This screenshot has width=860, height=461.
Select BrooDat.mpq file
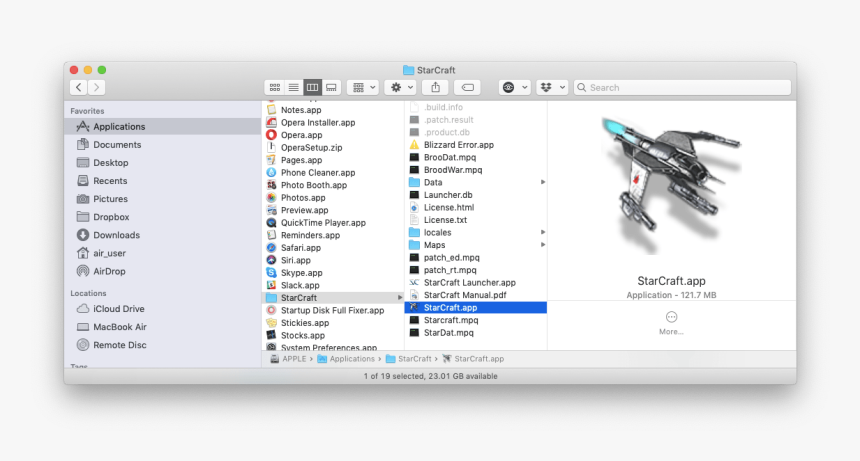476,157
